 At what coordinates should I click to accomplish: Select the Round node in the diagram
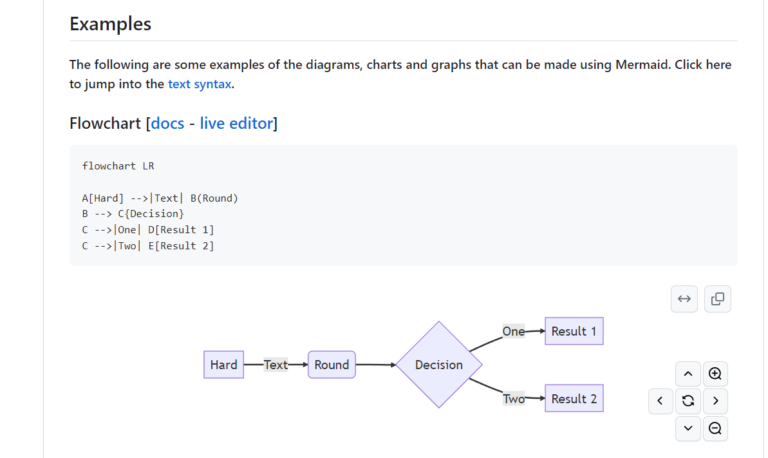tap(332, 365)
